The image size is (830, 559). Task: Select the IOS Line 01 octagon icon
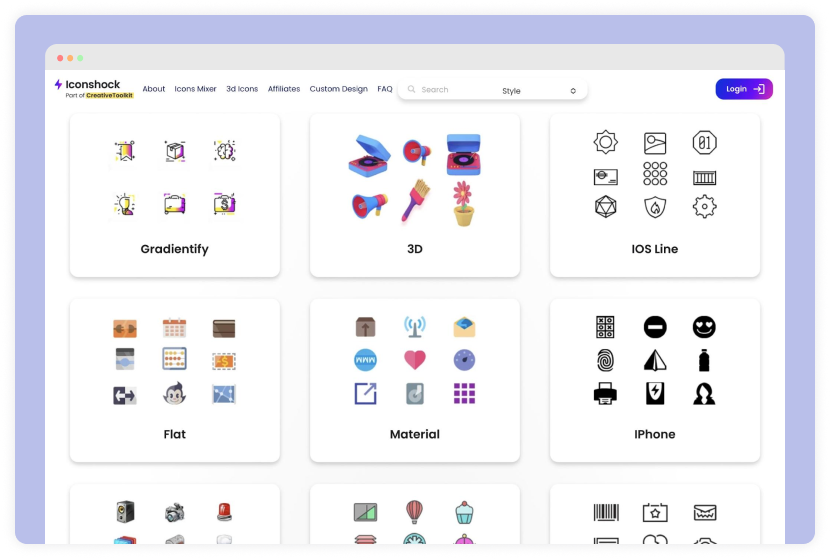705,142
